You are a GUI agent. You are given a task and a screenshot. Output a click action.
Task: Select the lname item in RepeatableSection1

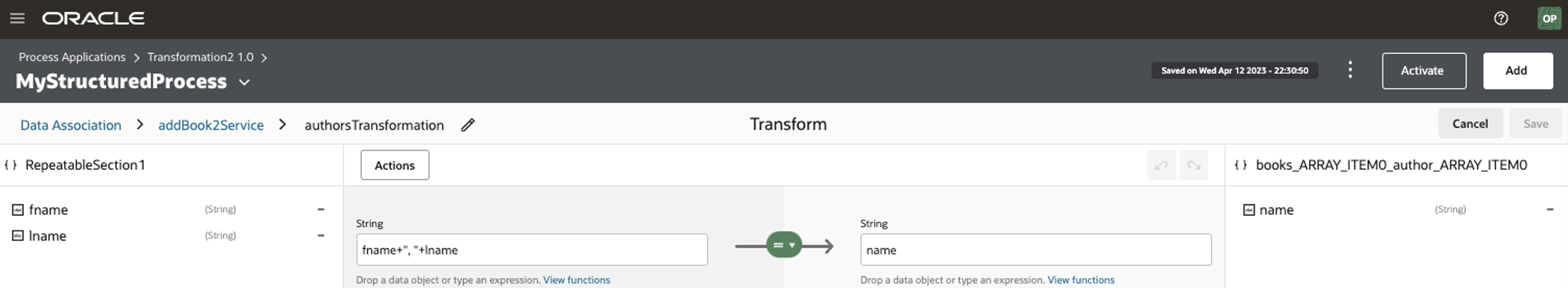(x=47, y=236)
